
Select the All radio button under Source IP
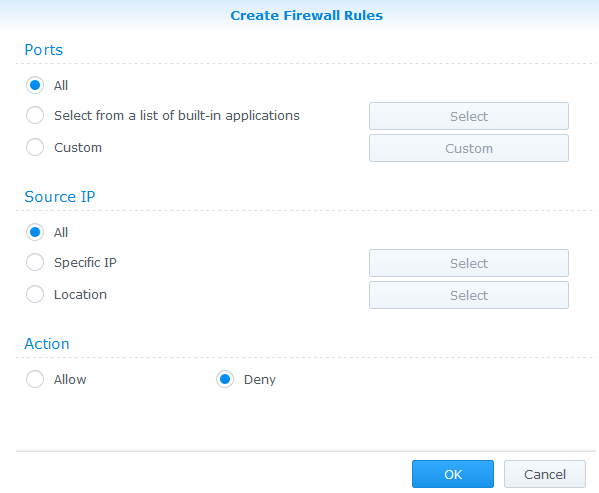coord(35,232)
